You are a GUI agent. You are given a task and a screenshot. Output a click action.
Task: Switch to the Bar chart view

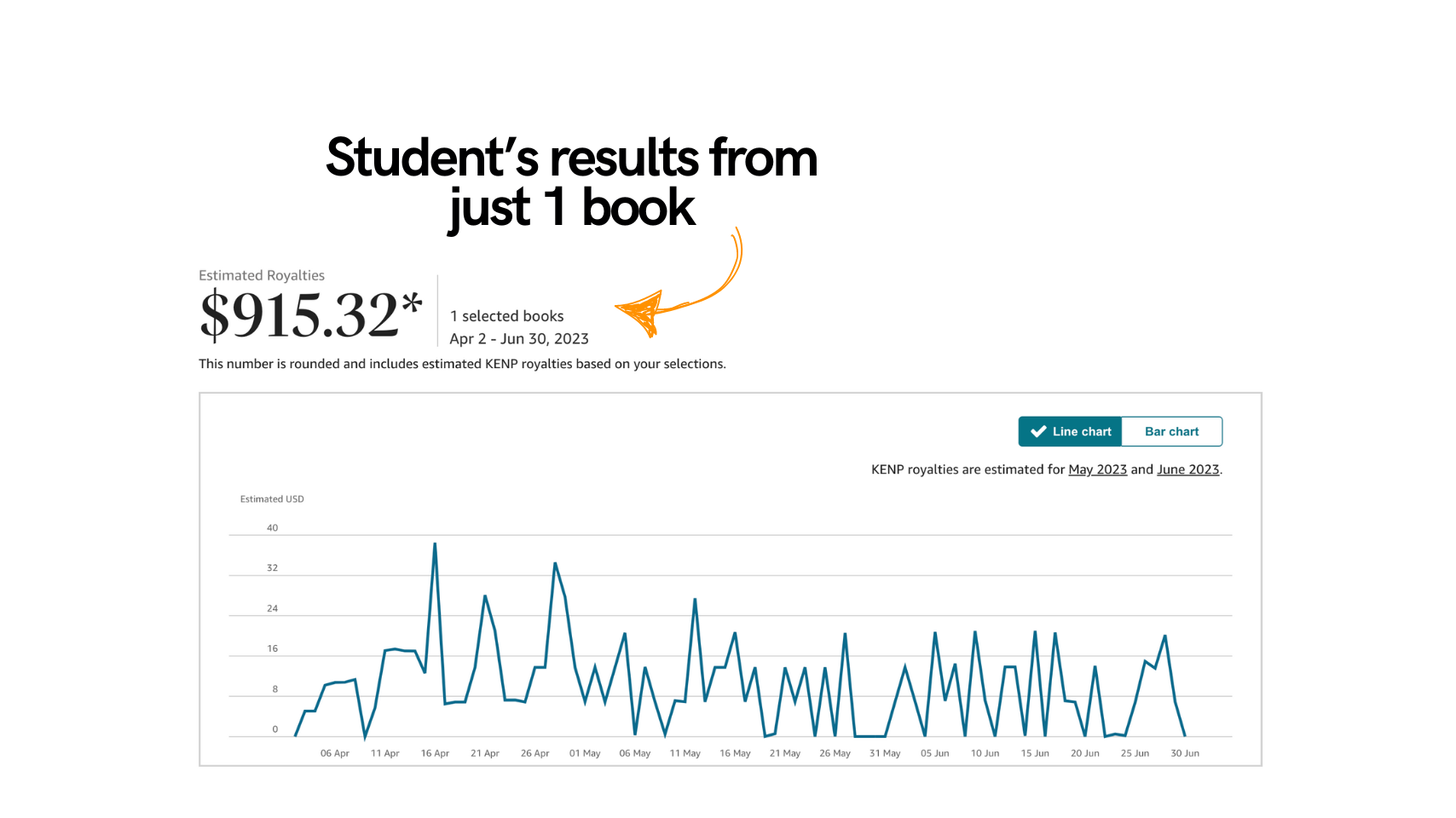click(1172, 431)
